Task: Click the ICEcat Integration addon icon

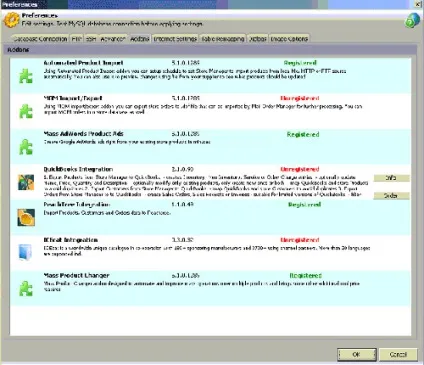Action: [26, 252]
